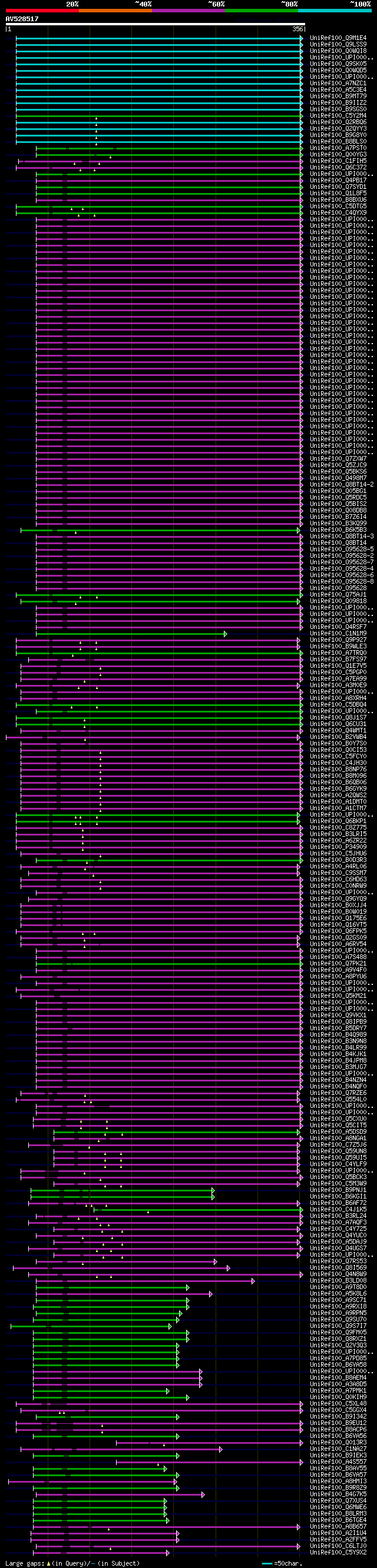Image resolution: width=377 pixels, height=1568 pixels.
Task: Select hit label UniRef100_B8BLS0
Action: 338,141
